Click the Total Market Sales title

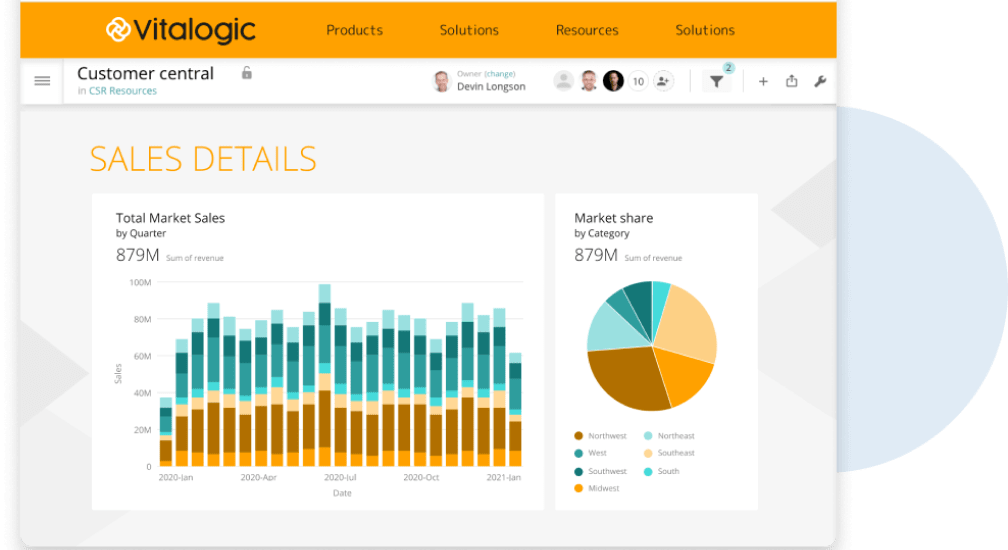pyautogui.click(x=170, y=218)
